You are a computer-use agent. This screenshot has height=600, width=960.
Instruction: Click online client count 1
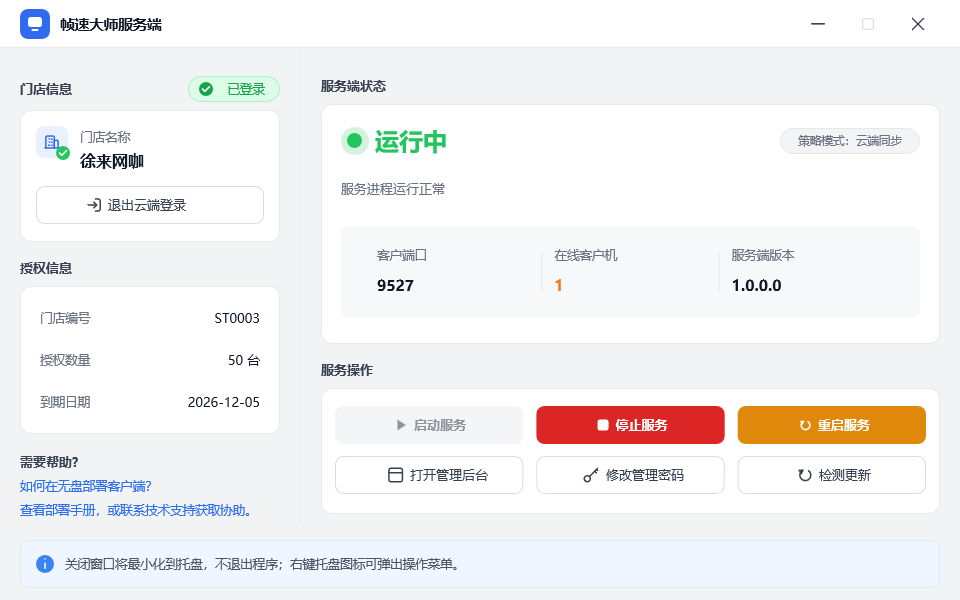(x=558, y=285)
